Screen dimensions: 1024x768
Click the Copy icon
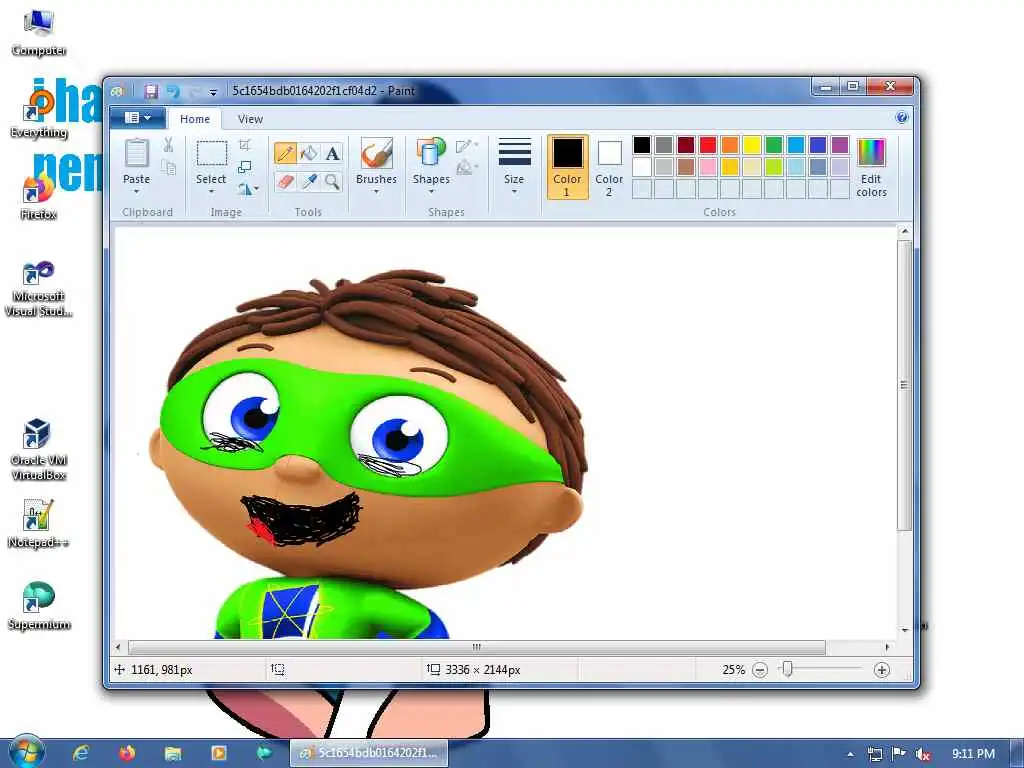pyautogui.click(x=168, y=168)
